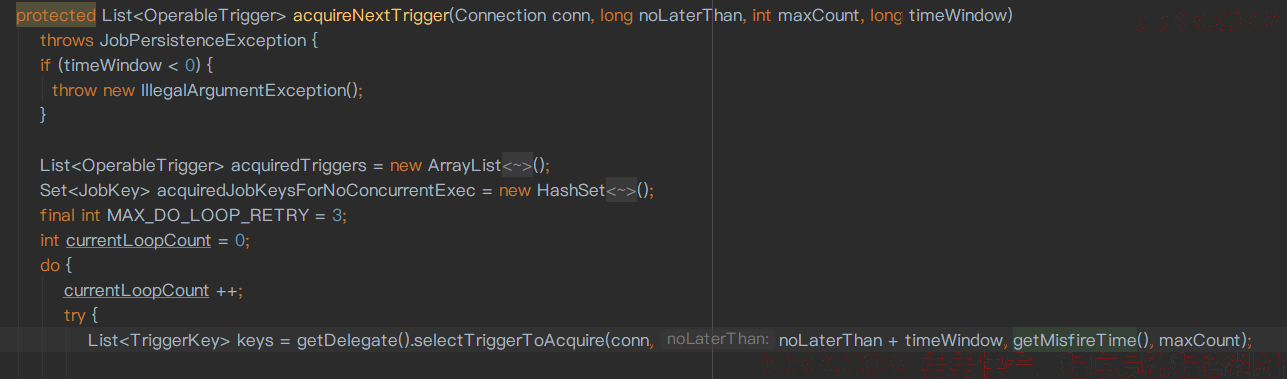The width and height of the screenshot is (1287, 379).
Task: Click the noLaterThan: inlay parameter hint
Action: click(718, 340)
